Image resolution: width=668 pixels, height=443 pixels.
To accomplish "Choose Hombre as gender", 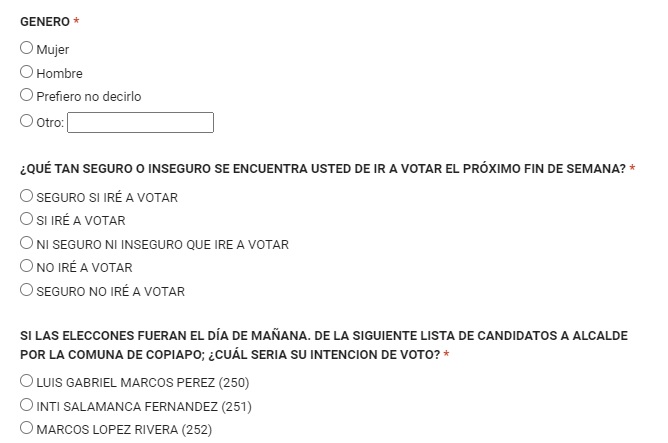I will point(26,72).
